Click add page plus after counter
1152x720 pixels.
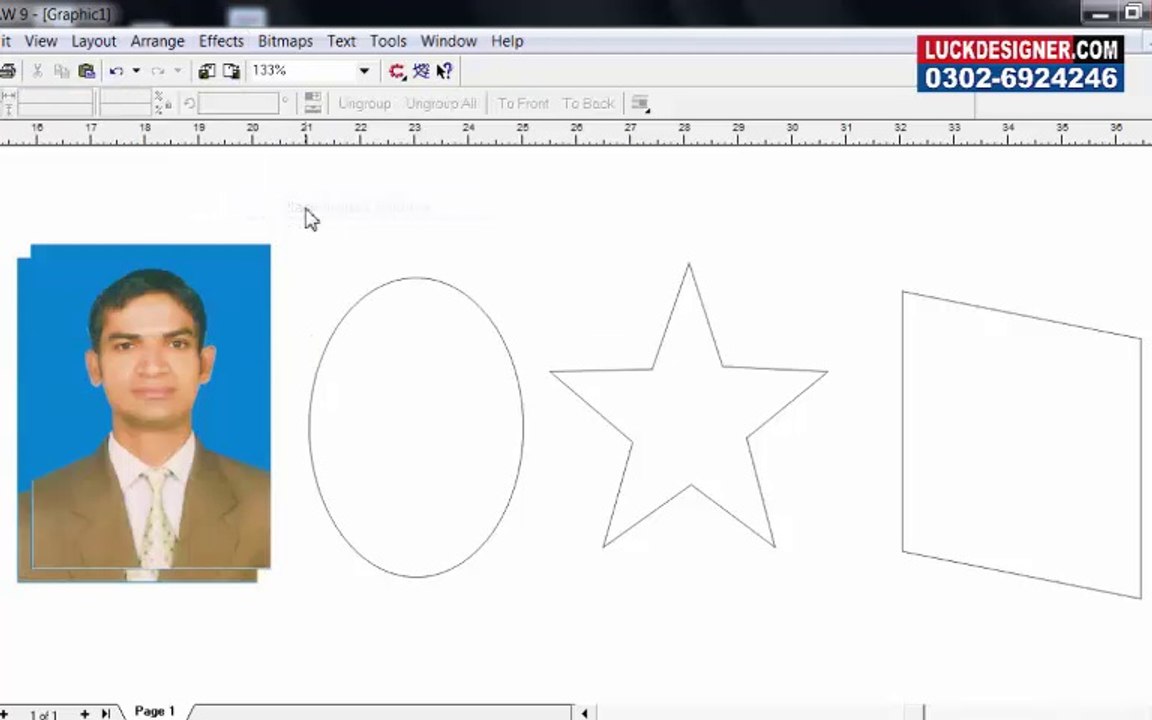click(x=84, y=713)
